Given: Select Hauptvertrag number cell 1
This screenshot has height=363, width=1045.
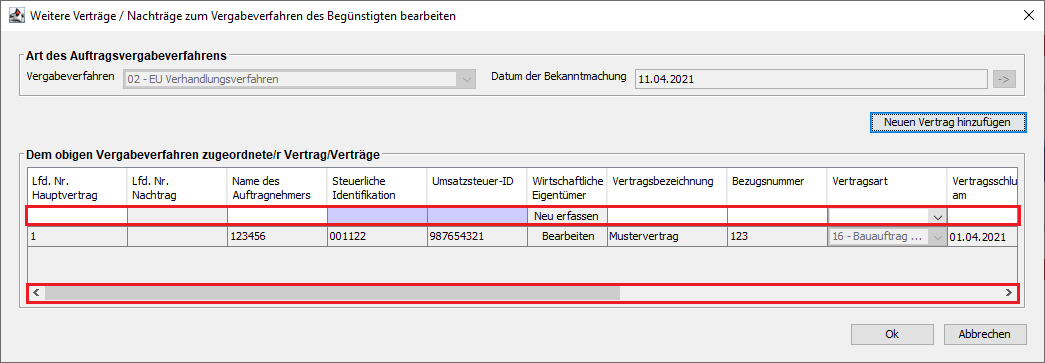Looking at the screenshot, I should (x=77, y=236).
